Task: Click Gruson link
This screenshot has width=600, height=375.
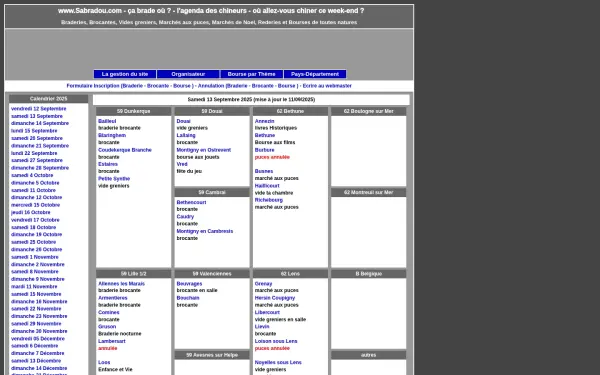Action: [107, 327]
